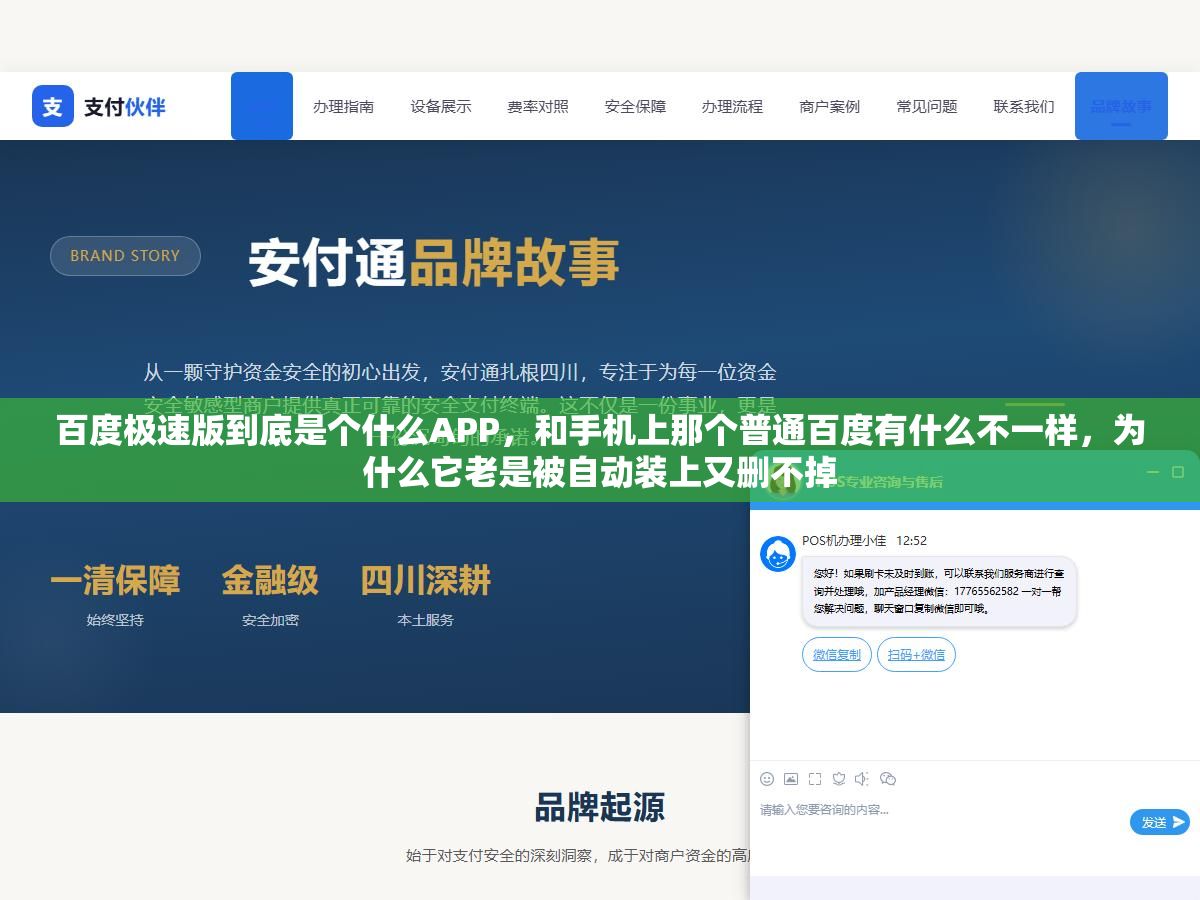Click the 品牌起源 section heading
This screenshot has height=900, width=1200.
[x=600, y=807]
